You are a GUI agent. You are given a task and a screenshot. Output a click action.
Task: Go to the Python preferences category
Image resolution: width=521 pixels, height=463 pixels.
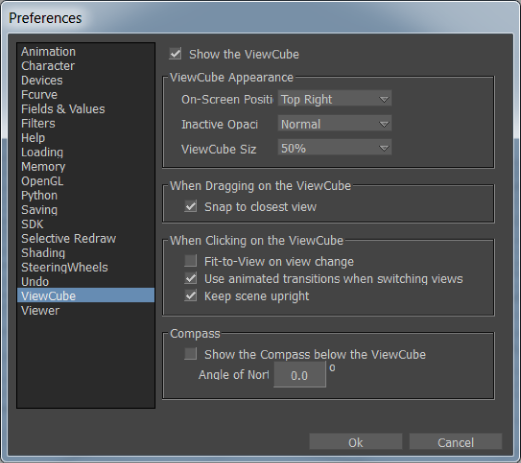point(39,195)
